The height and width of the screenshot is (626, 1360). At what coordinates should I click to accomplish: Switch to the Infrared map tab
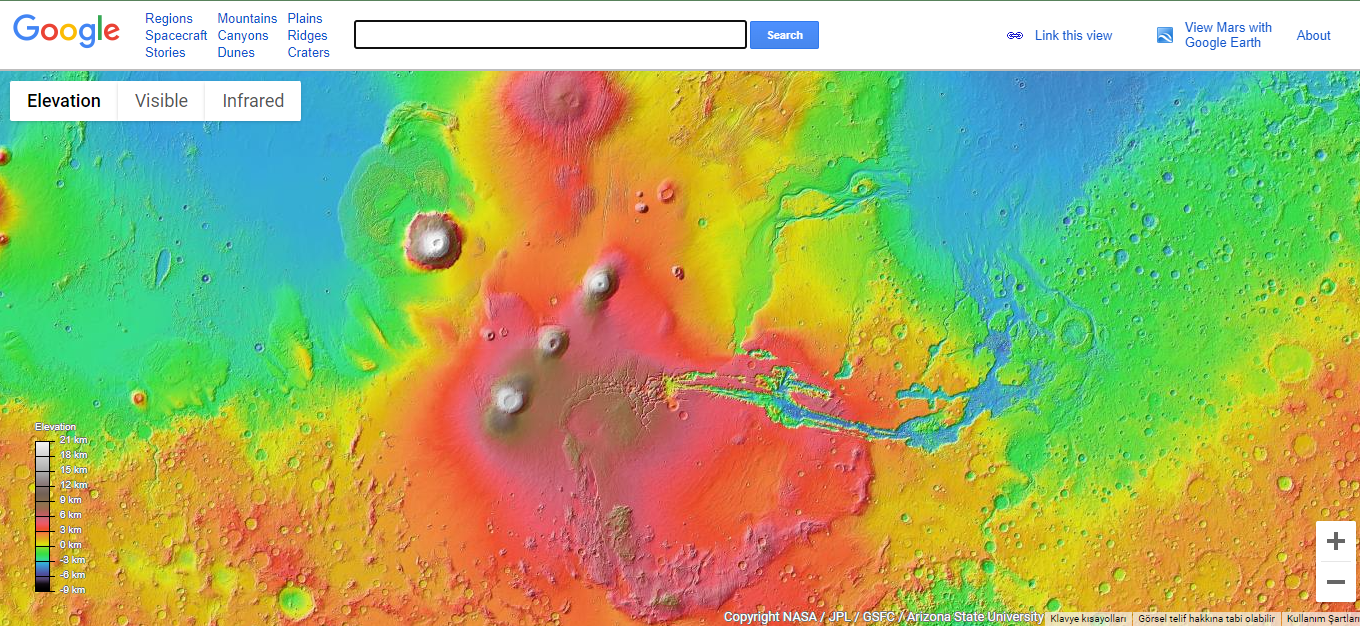(x=253, y=100)
